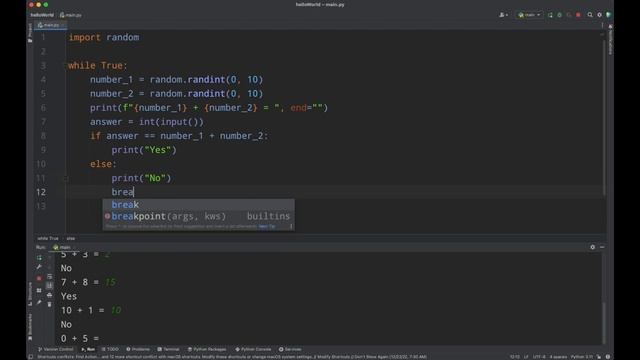This screenshot has width=640, height=360.
Task: Click the print icon in Run panel
Action: [49, 295]
